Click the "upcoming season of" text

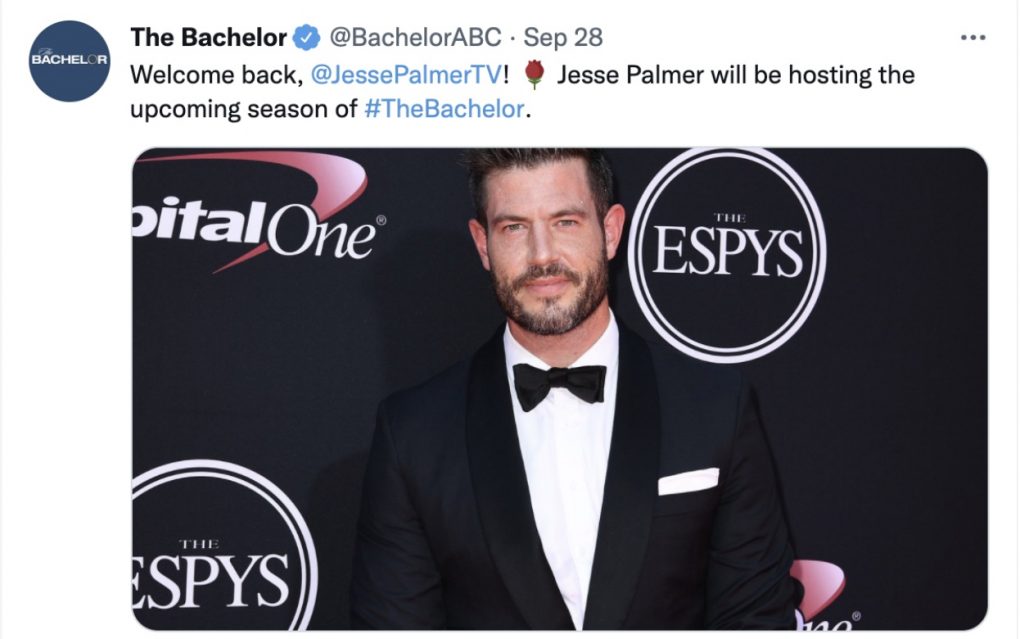pos(244,109)
